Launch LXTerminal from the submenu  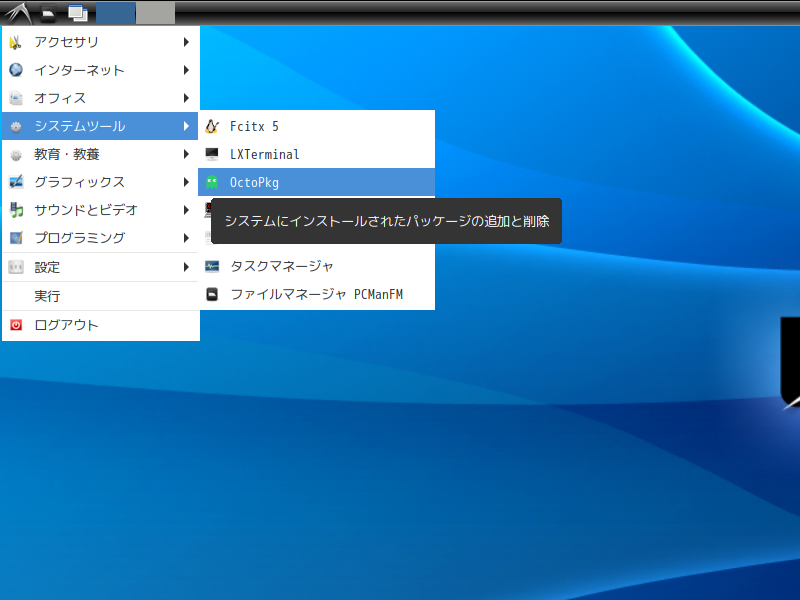316,154
